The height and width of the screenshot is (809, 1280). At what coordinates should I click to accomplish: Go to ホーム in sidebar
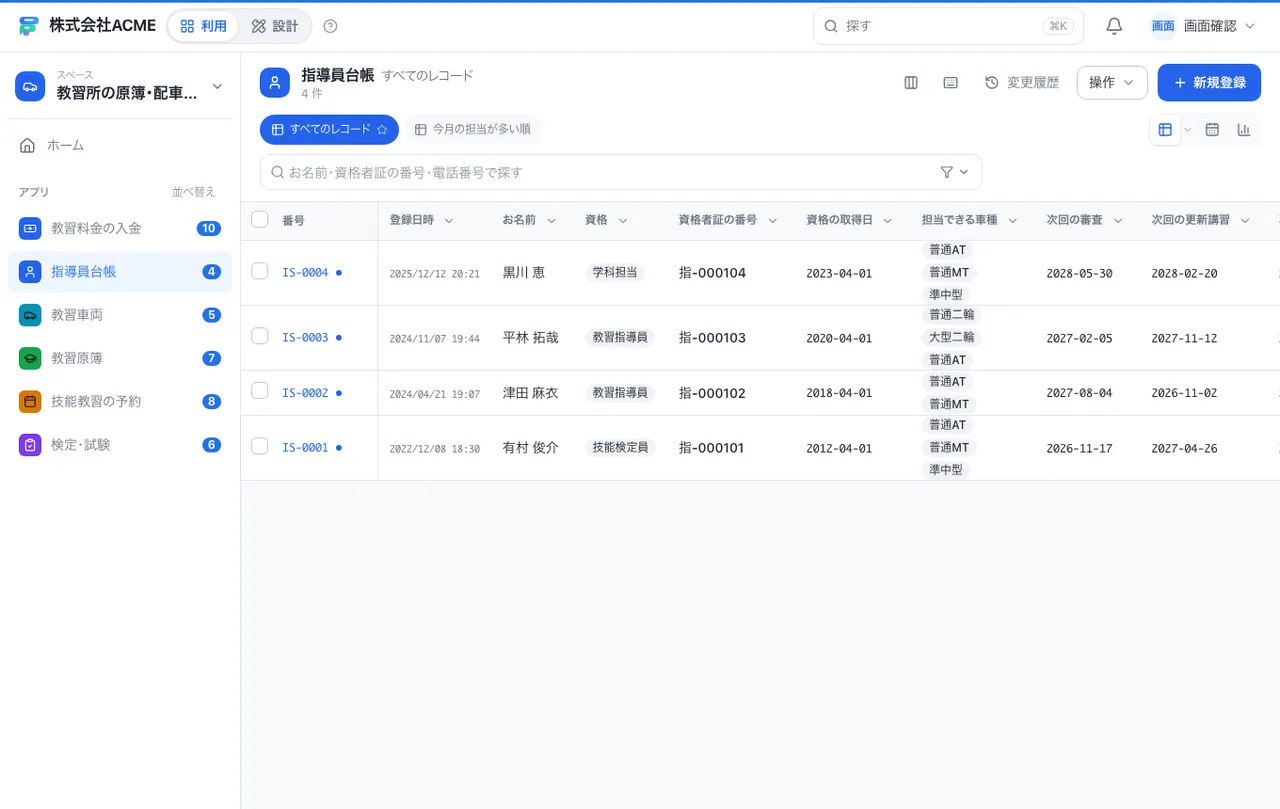(x=120, y=146)
